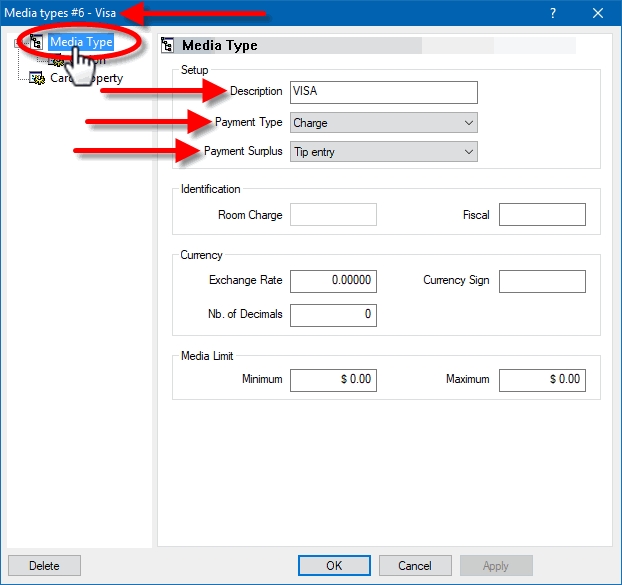Image resolution: width=622 pixels, height=585 pixels.
Task: Select the Currency Sign field
Action: (542, 281)
